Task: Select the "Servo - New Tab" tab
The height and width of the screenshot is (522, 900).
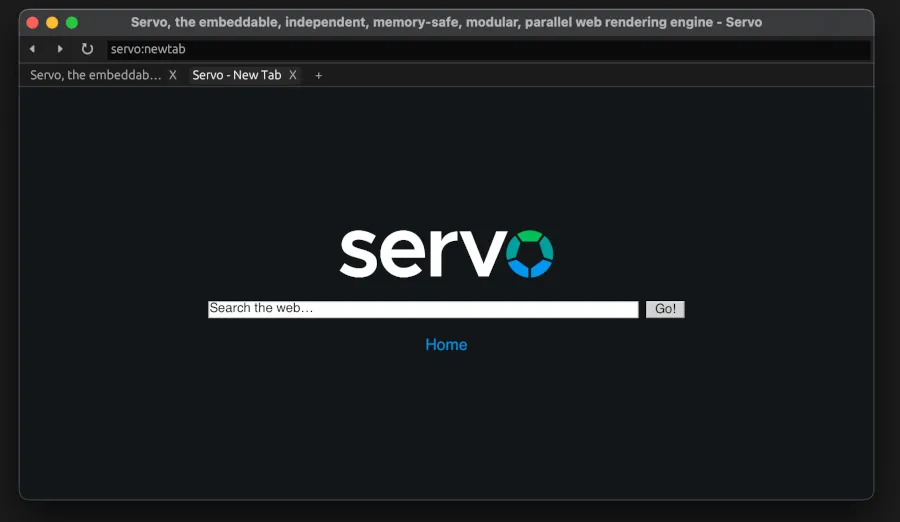Action: click(237, 75)
